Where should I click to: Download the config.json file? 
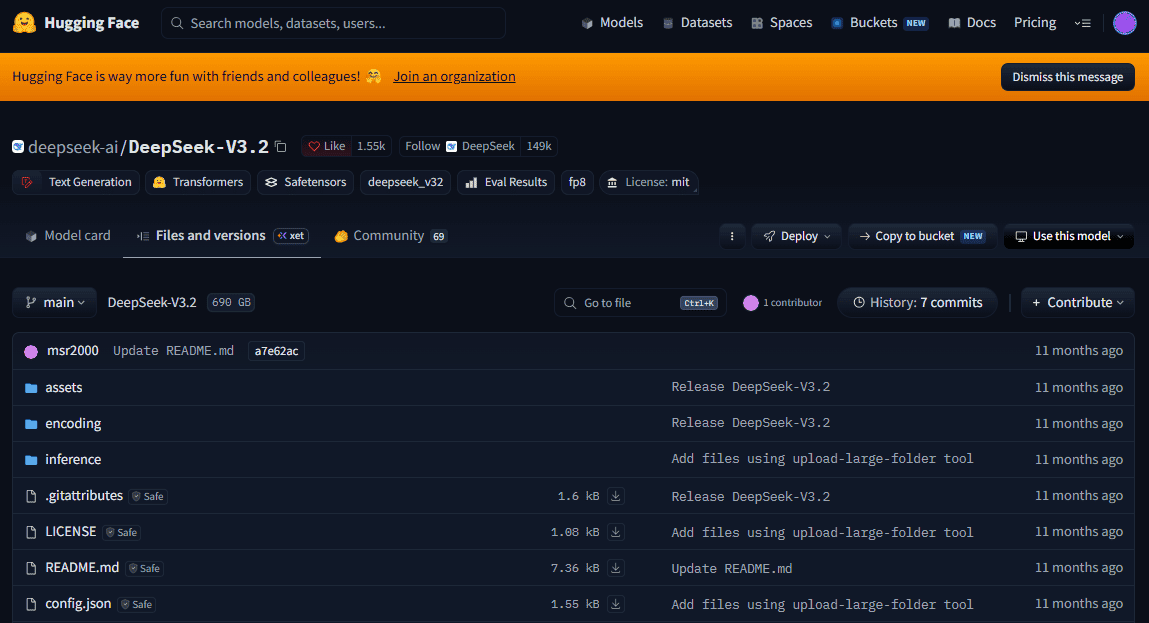point(616,604)
